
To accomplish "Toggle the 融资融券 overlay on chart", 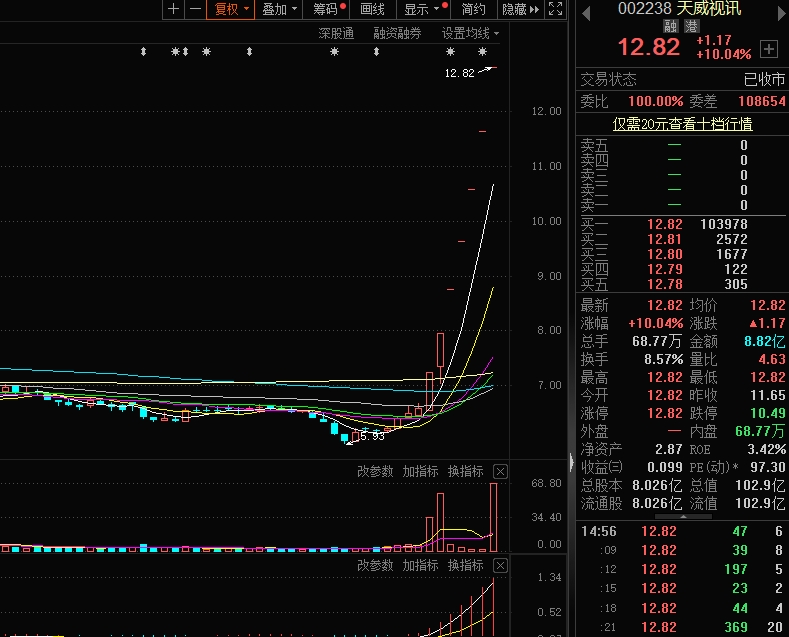I will click(398, 33).
